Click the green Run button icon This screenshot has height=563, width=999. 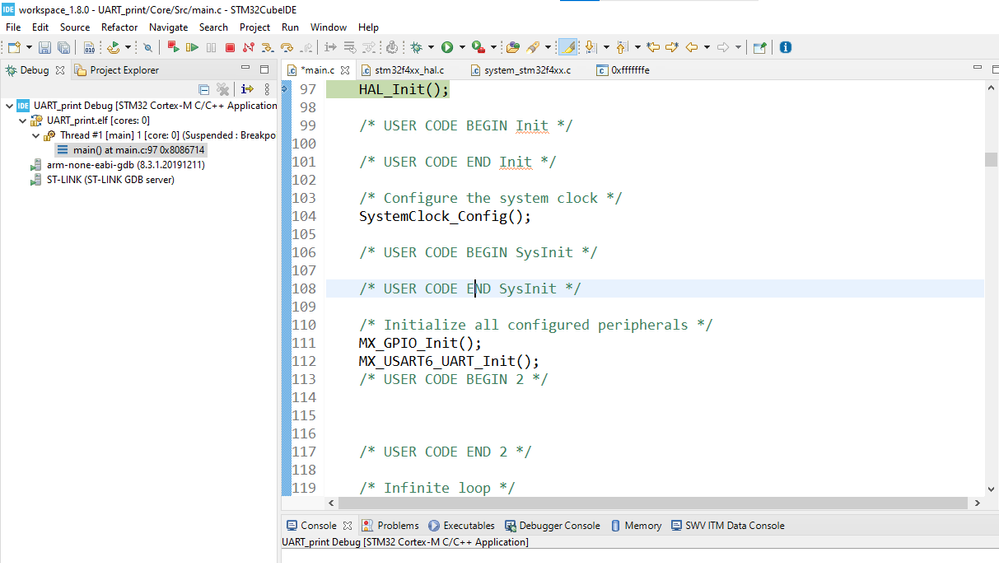[447, 47]
